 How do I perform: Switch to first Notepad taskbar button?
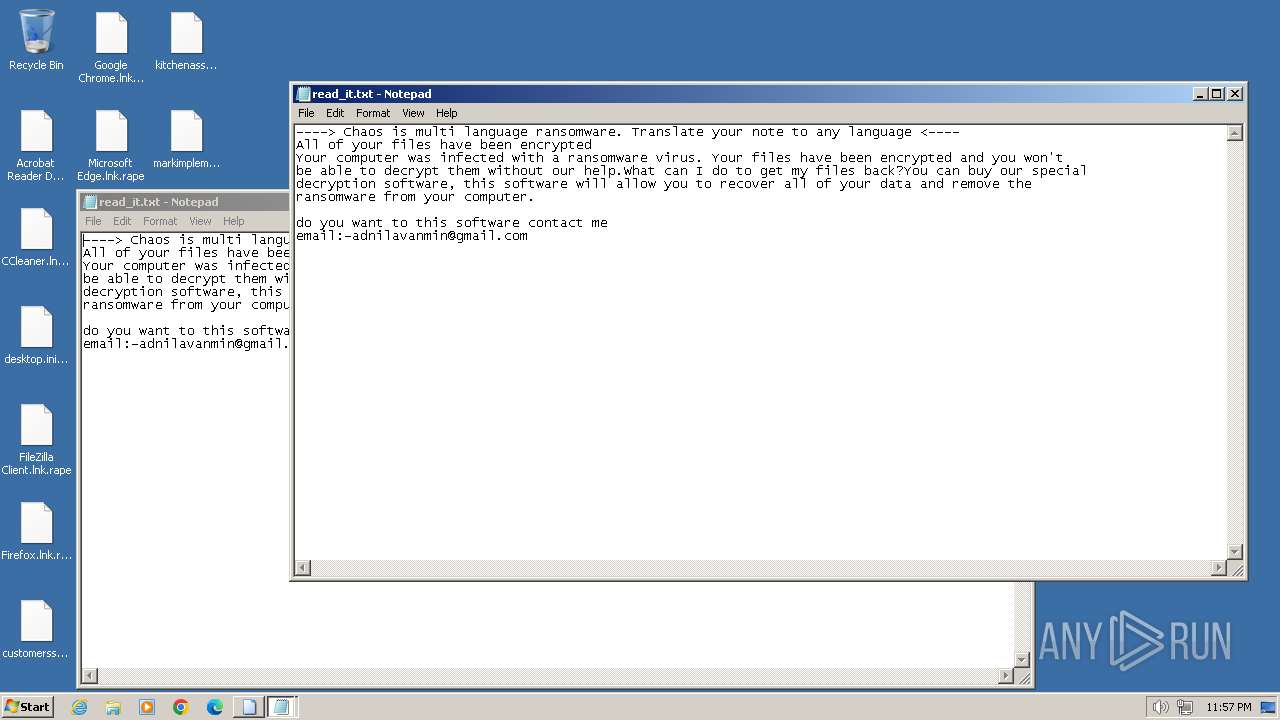pos(249,707)
